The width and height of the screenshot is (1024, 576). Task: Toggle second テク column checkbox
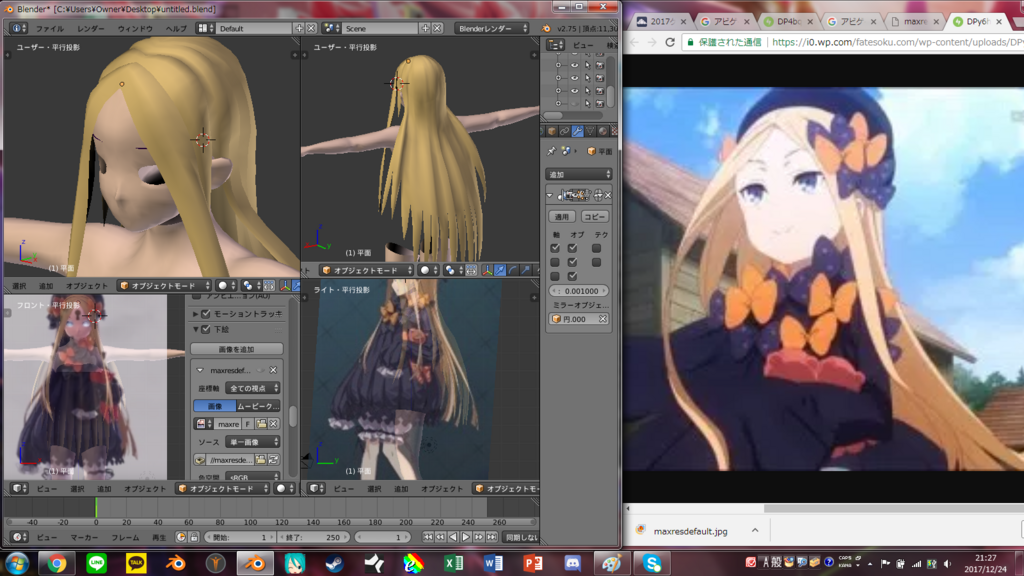click(x=596, y=263)
